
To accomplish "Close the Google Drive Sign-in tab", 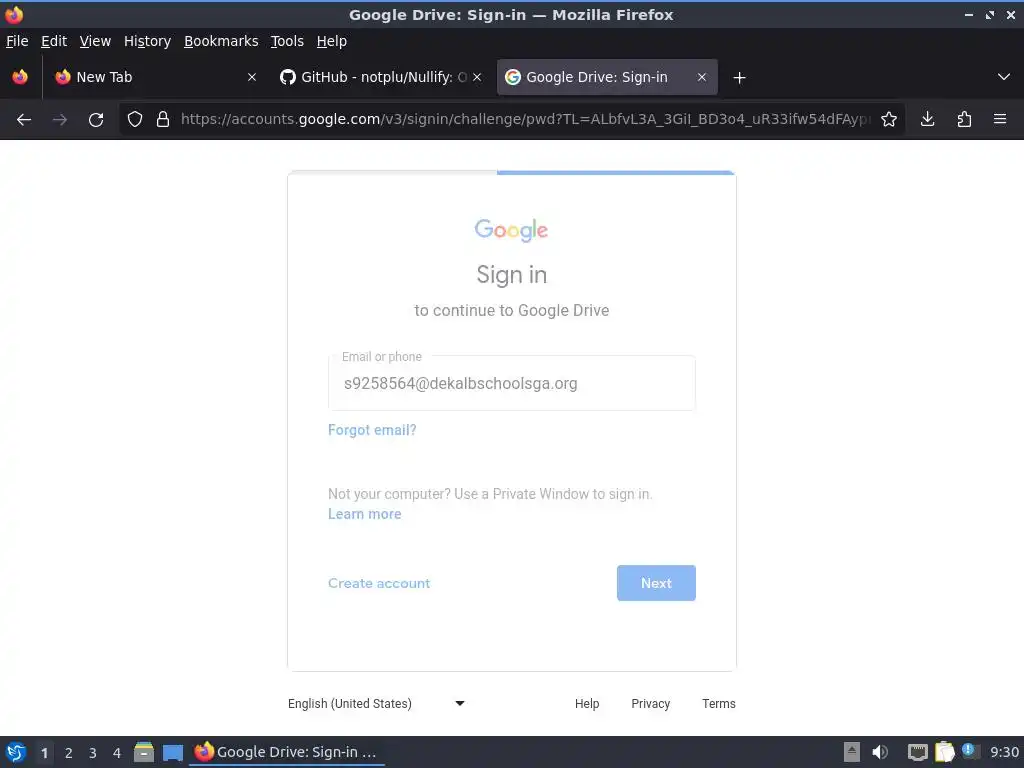I will (701, 77).
